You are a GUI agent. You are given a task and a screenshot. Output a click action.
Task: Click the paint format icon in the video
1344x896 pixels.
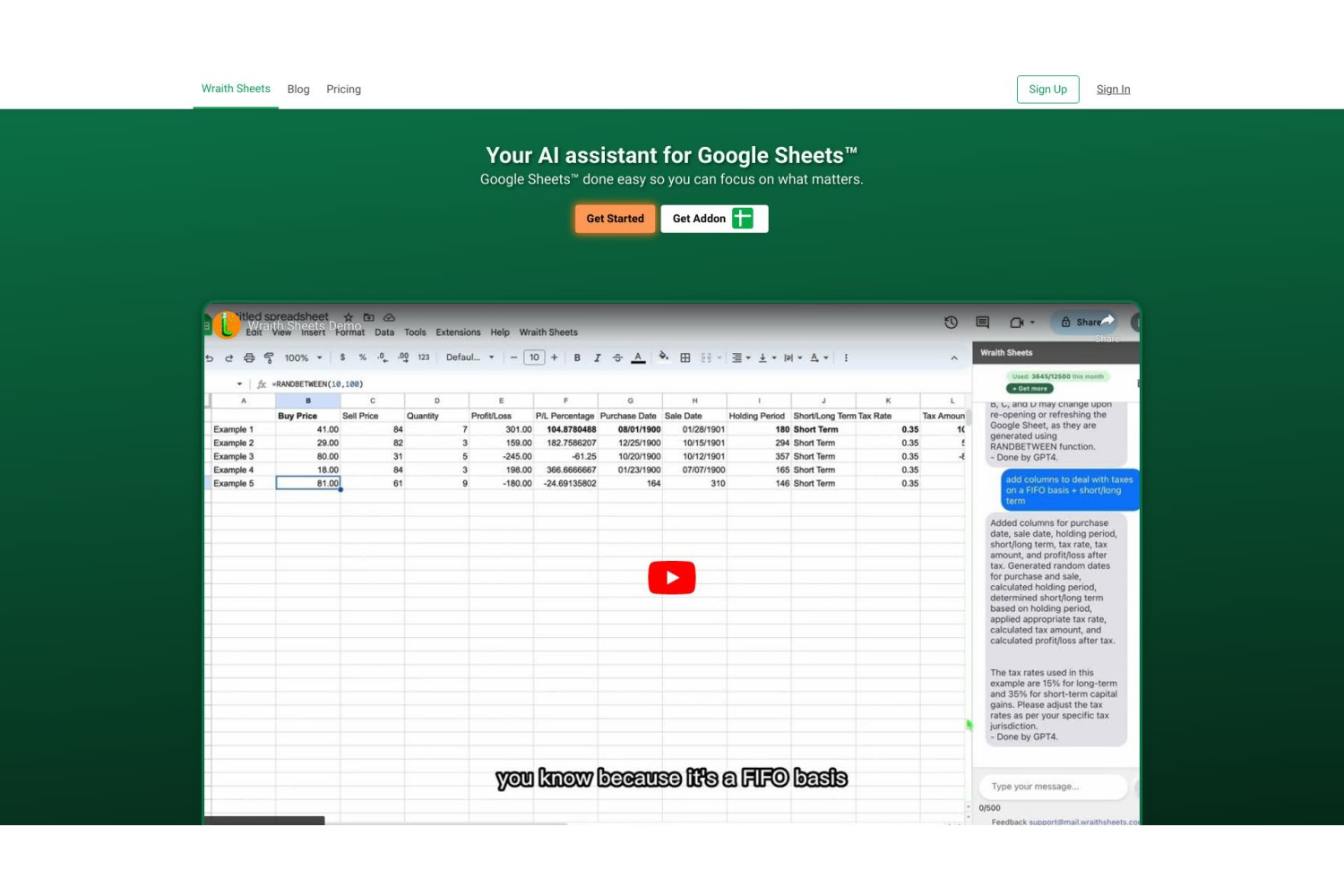269,358
